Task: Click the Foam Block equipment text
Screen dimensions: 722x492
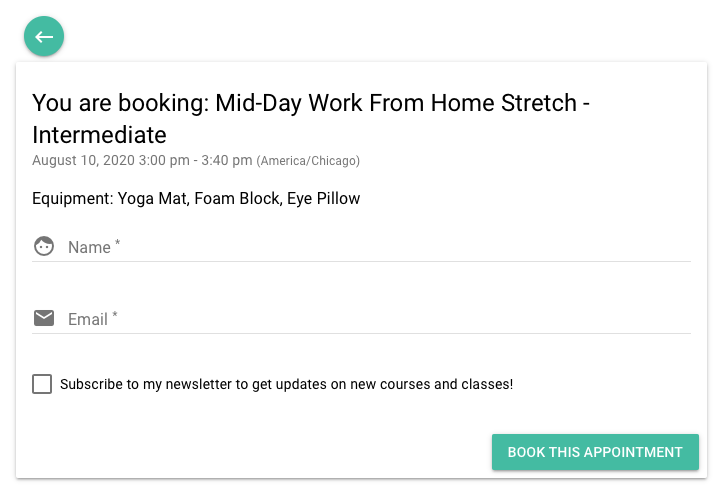Action: (238, 199)
